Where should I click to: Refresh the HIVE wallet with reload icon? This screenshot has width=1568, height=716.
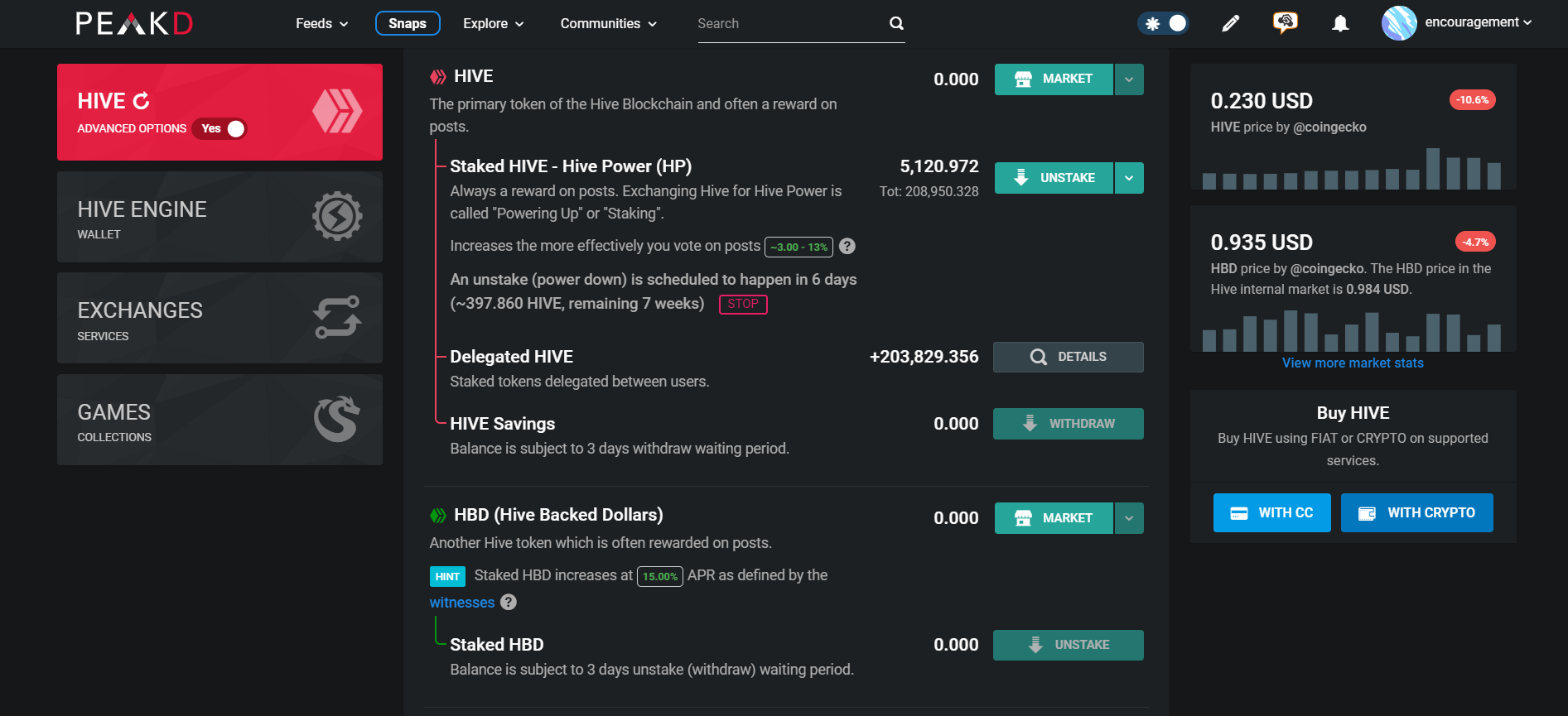click(142, 101)
